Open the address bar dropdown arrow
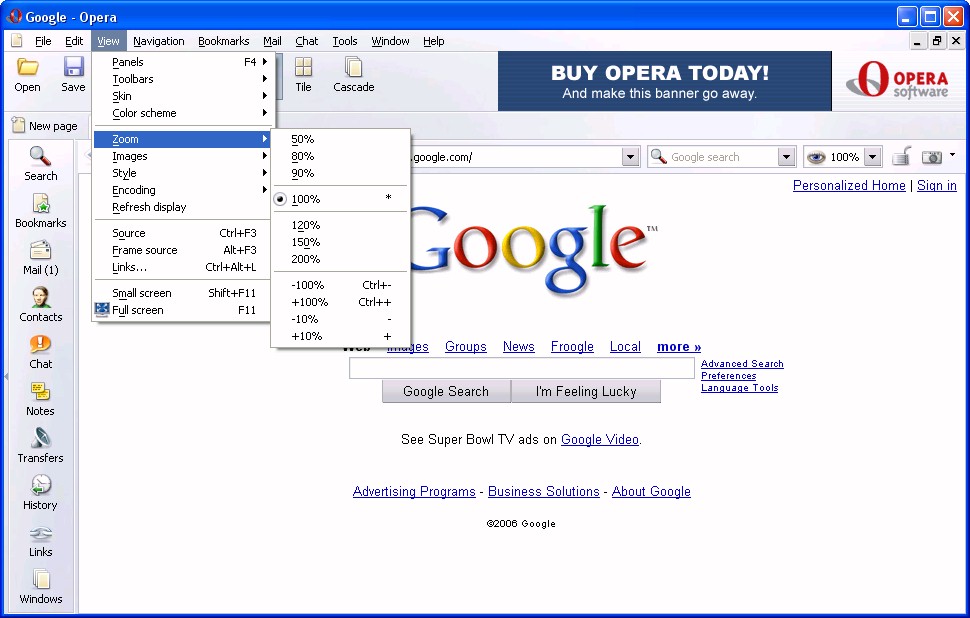Image resolution: width=970 pixels, height=618 pixels. coord(630,157)
